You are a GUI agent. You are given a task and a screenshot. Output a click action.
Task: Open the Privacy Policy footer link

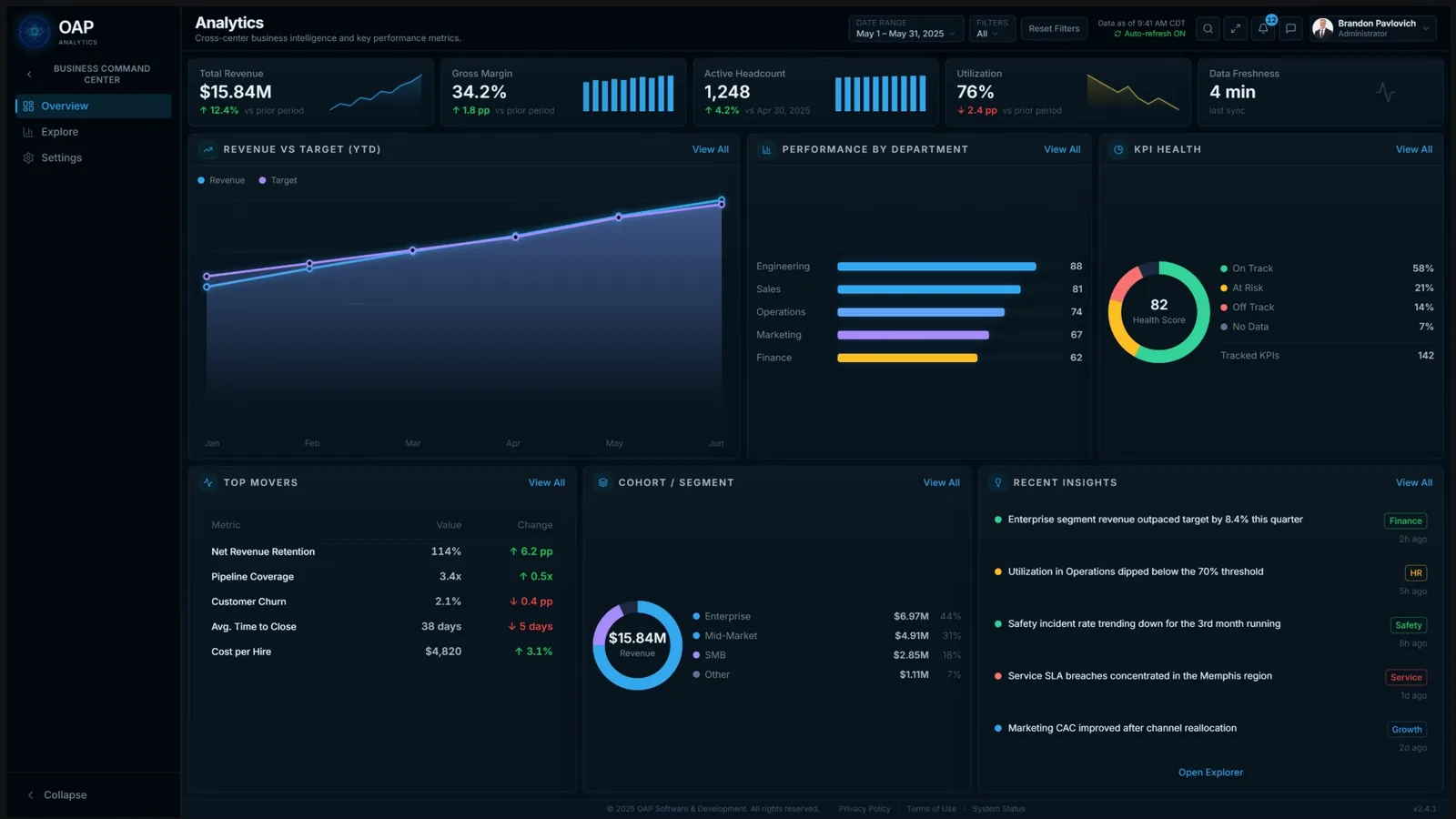click(864, 809)
